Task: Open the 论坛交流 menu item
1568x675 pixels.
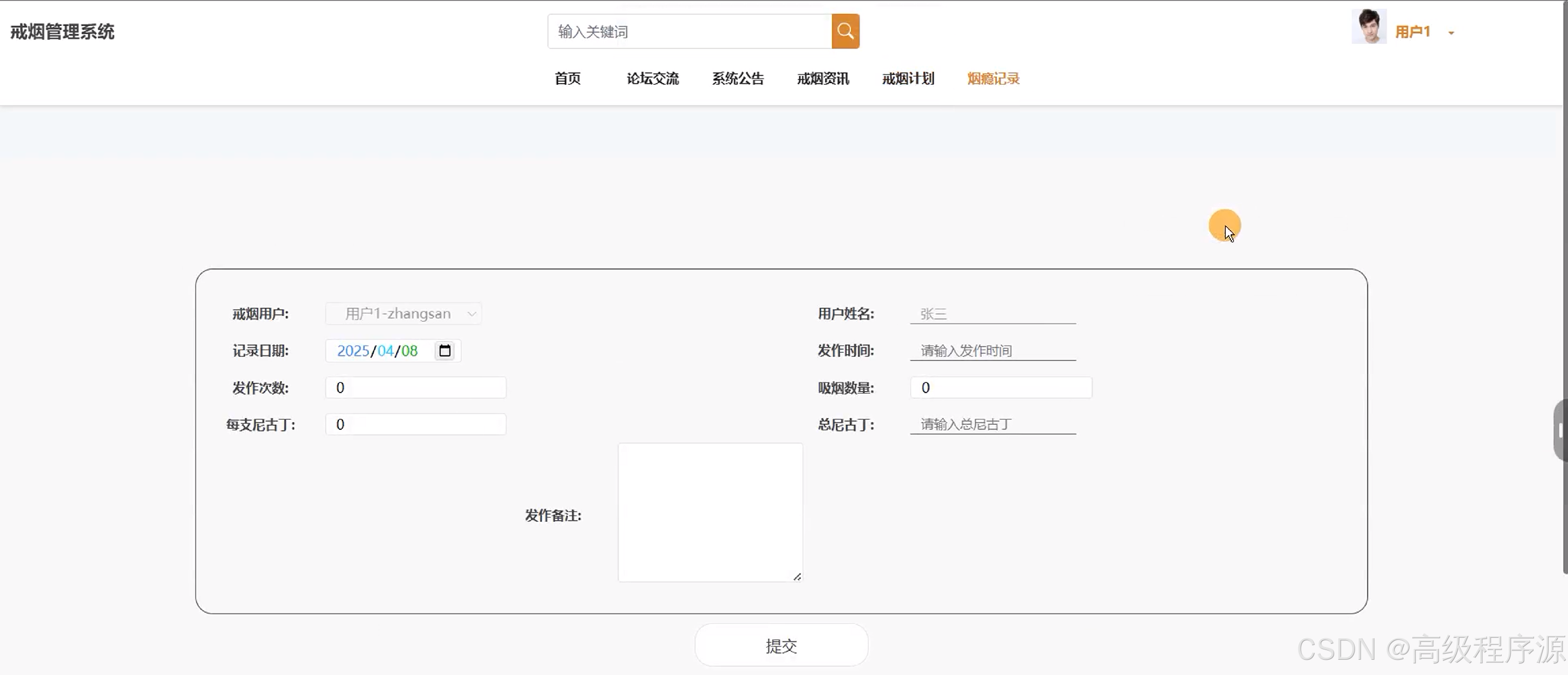Action: click(x=653, y=79)
